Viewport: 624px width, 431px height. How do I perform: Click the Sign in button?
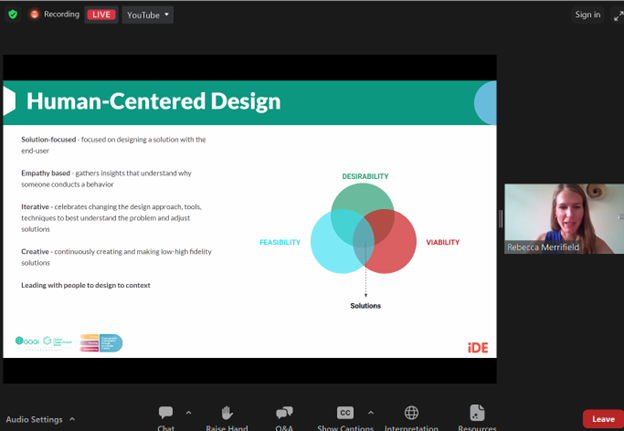click(x=587, y=15)
